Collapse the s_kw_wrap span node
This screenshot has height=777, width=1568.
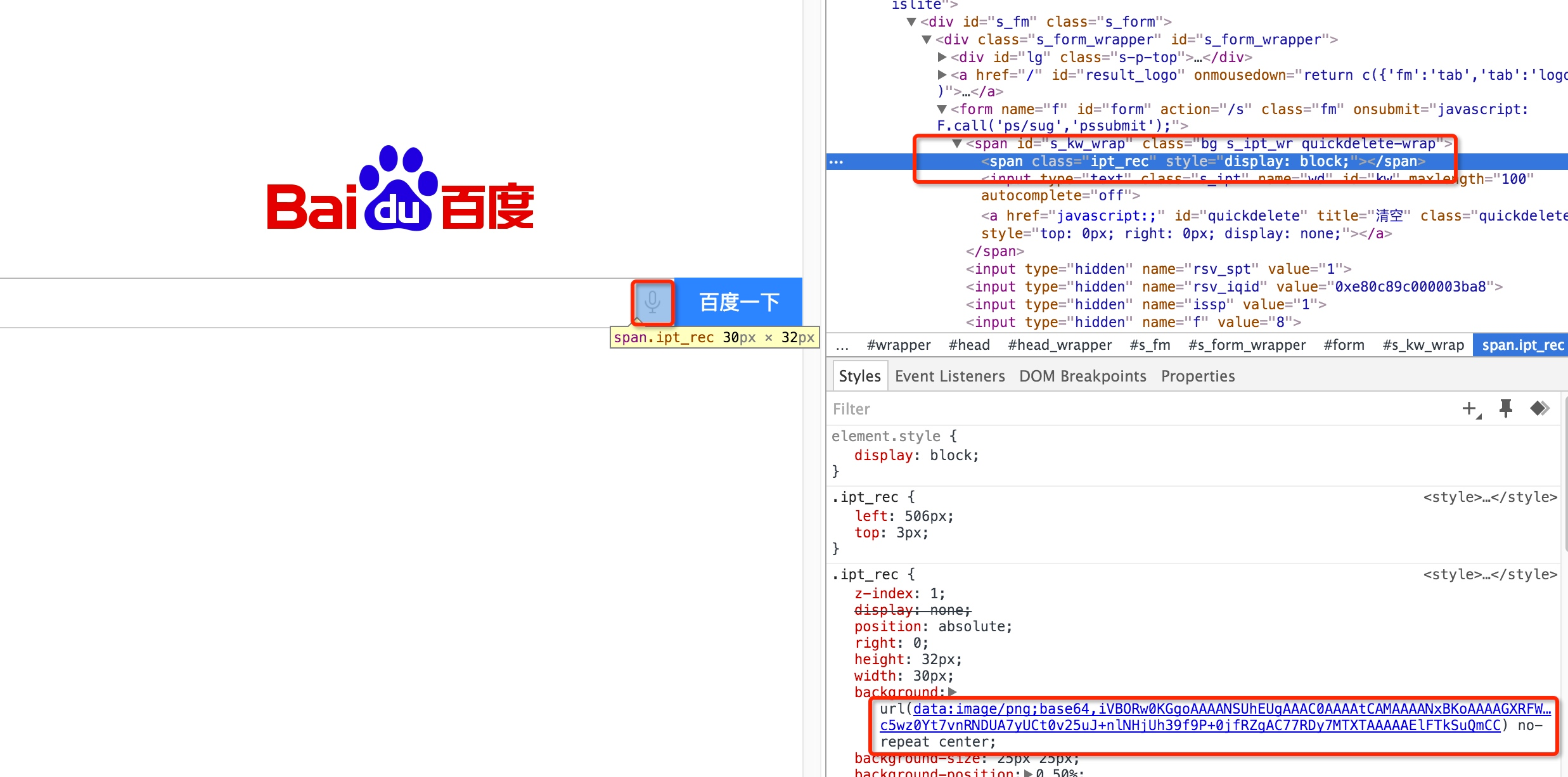click(957, 144)
